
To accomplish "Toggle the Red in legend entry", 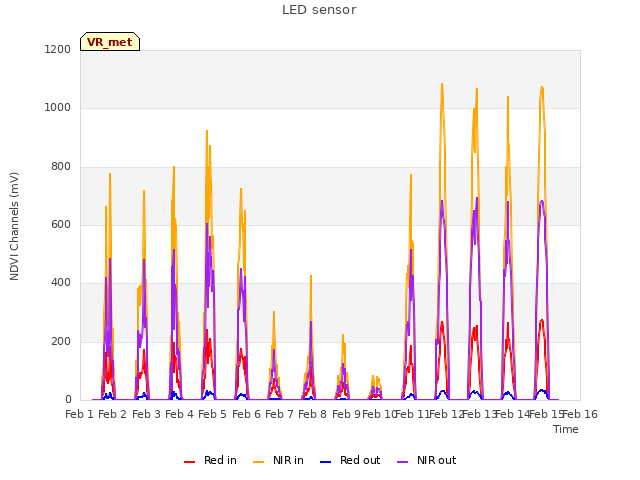I will click(x=210, y=460).
